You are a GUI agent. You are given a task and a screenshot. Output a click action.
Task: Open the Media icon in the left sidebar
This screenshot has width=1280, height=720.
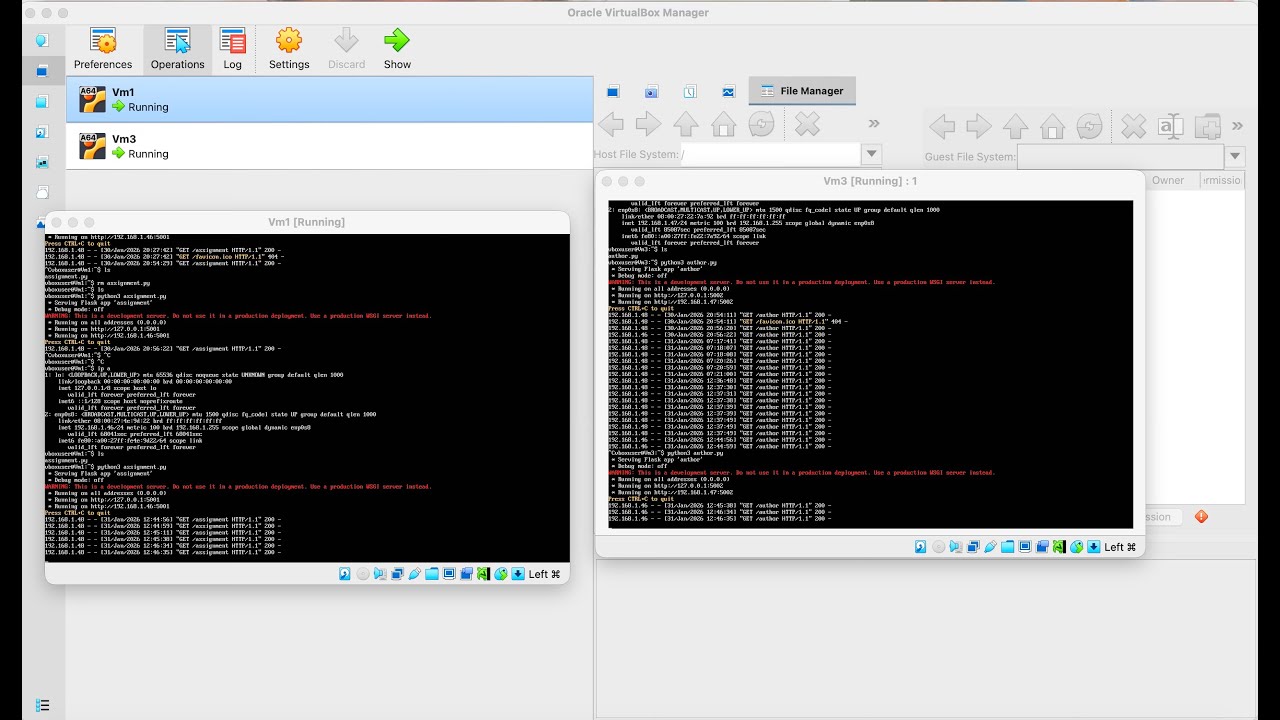click(42, 131)
